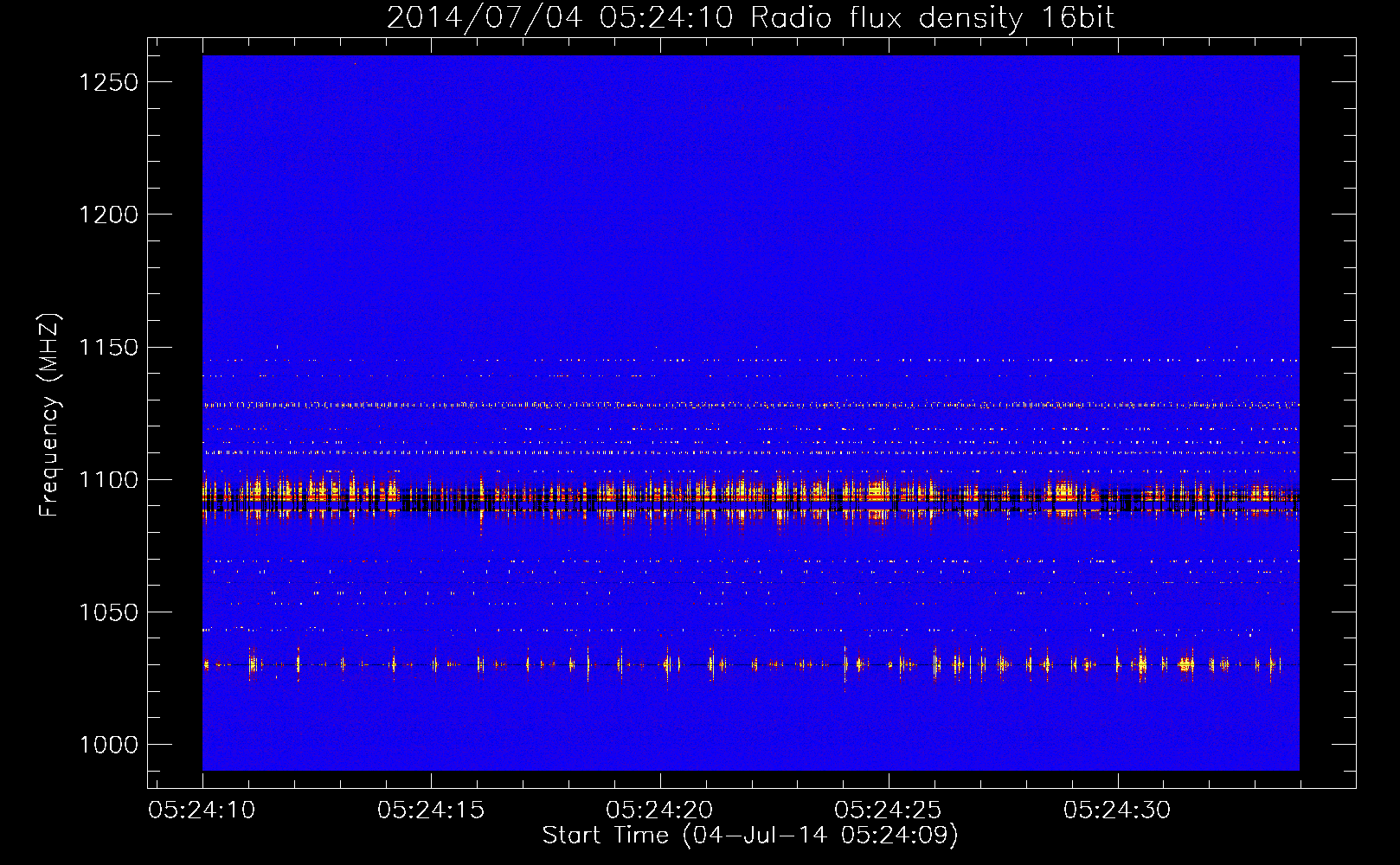Click the 05:24:20 time tick label
The image size is (1400, 865).
tap(659, 811)
